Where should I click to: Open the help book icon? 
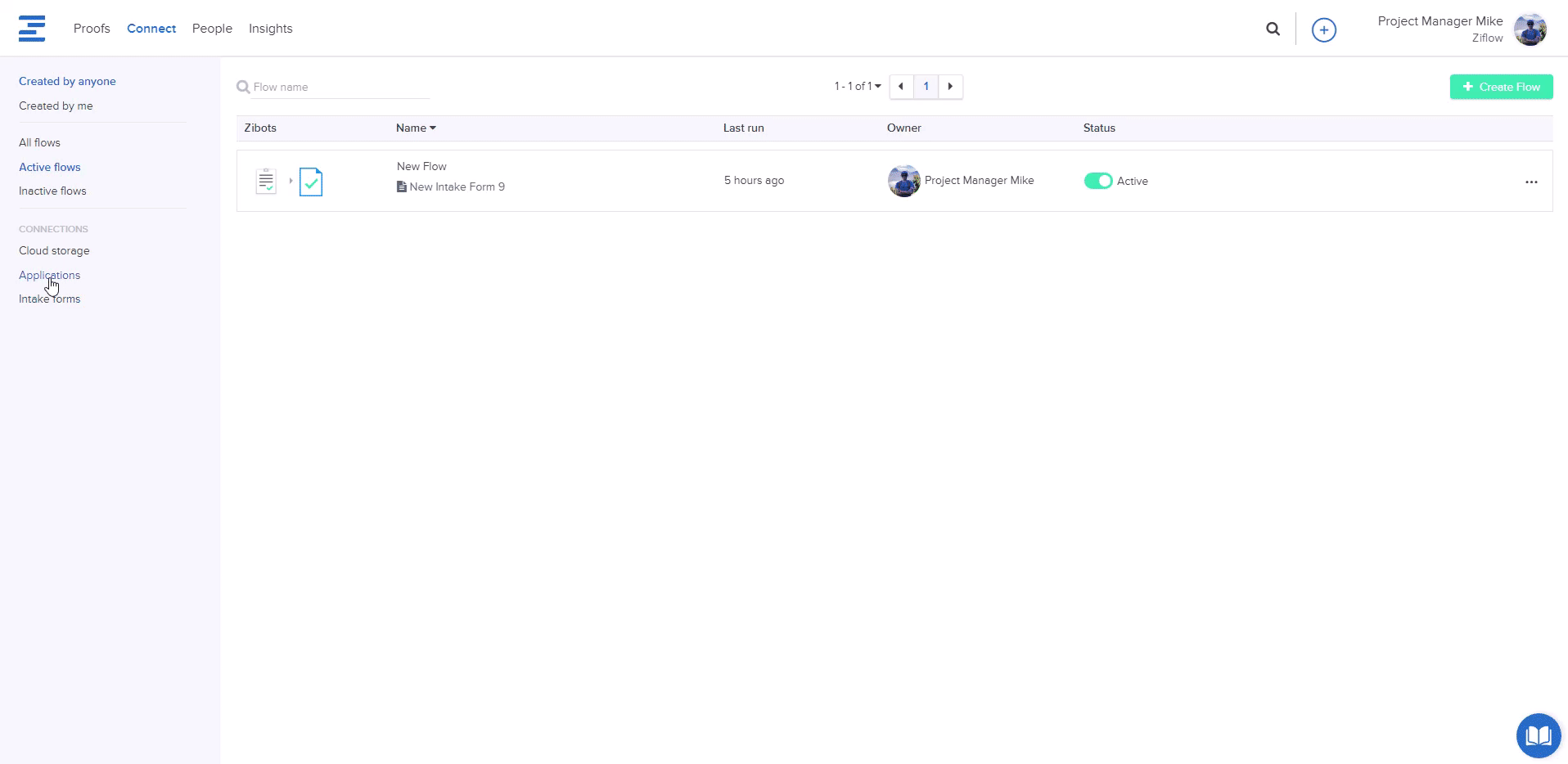(1538, 735)
